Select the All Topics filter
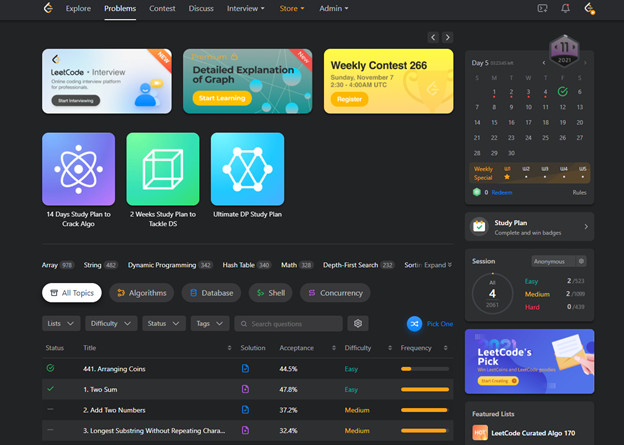The height and width of the screenshot is (445, 624). pos(71,293)
